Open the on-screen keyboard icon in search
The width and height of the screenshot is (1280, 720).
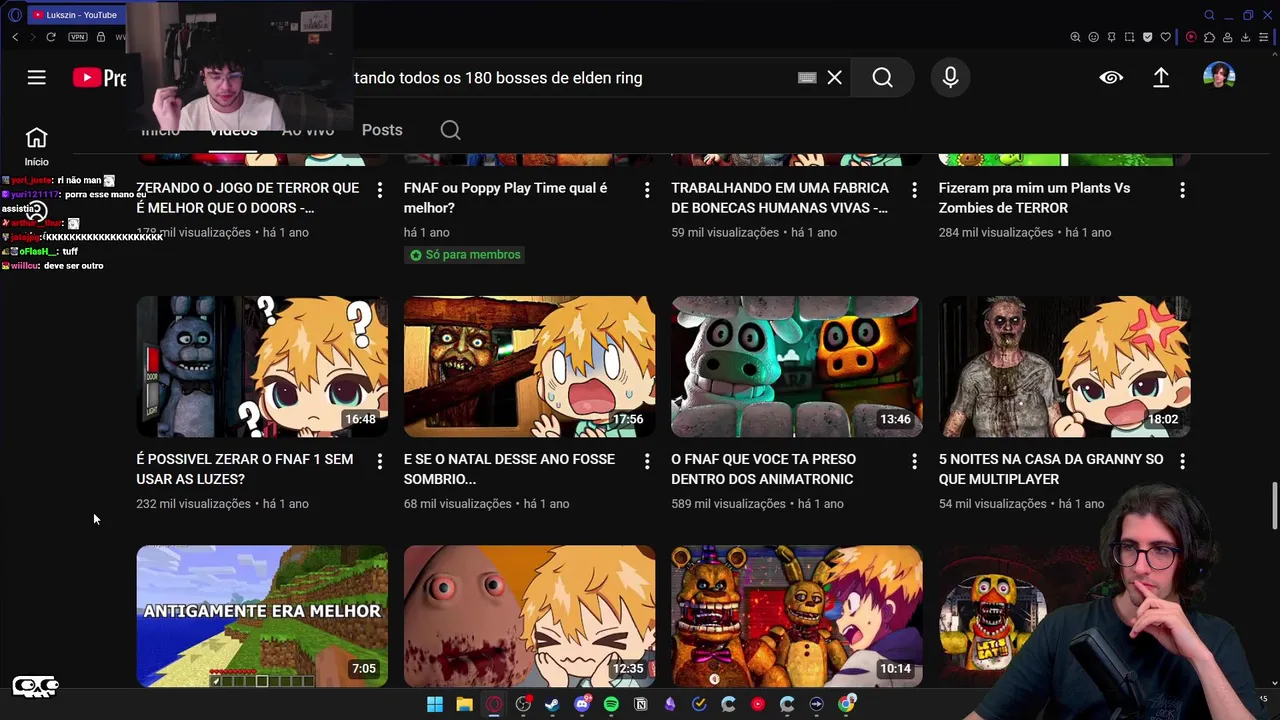[807, 77]
